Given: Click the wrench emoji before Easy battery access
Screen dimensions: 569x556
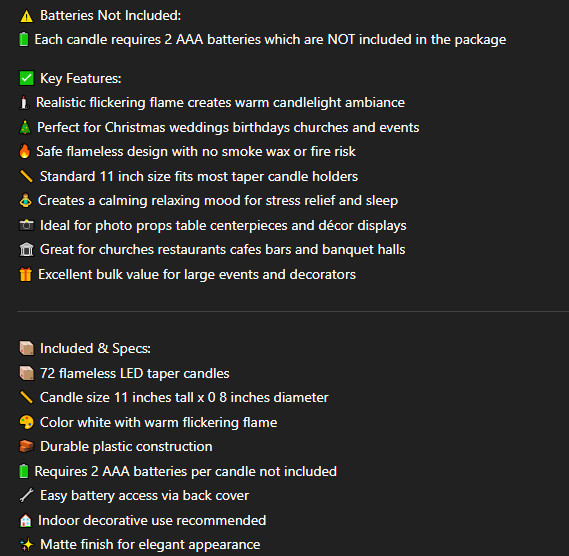Looking at the screenshot, I should 26,495.
